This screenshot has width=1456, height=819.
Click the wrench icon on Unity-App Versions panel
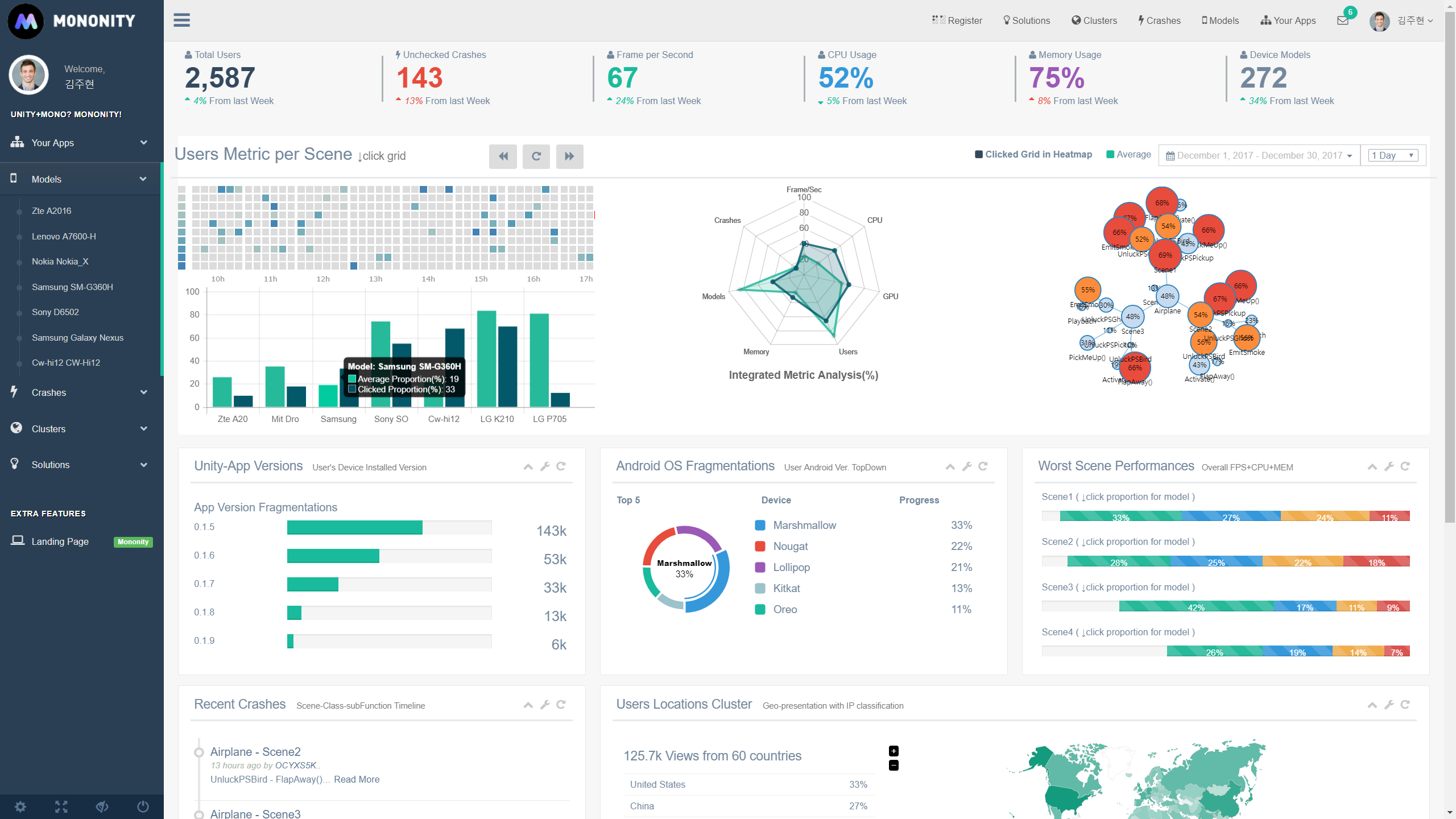(545, 466)
